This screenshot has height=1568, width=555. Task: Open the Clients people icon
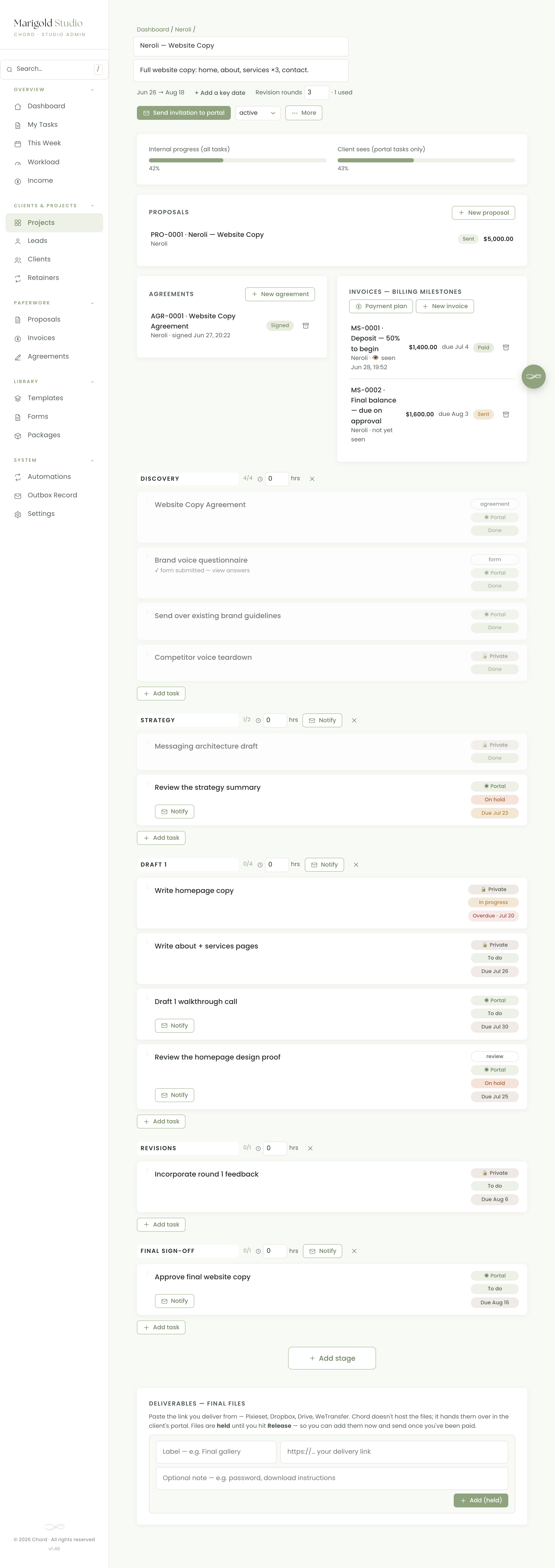point(18,260)
